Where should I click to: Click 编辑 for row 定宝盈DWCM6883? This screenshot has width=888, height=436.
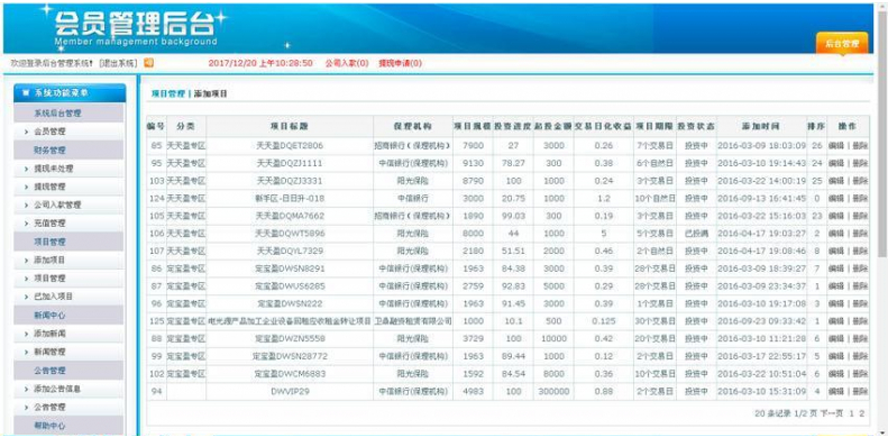836,374
